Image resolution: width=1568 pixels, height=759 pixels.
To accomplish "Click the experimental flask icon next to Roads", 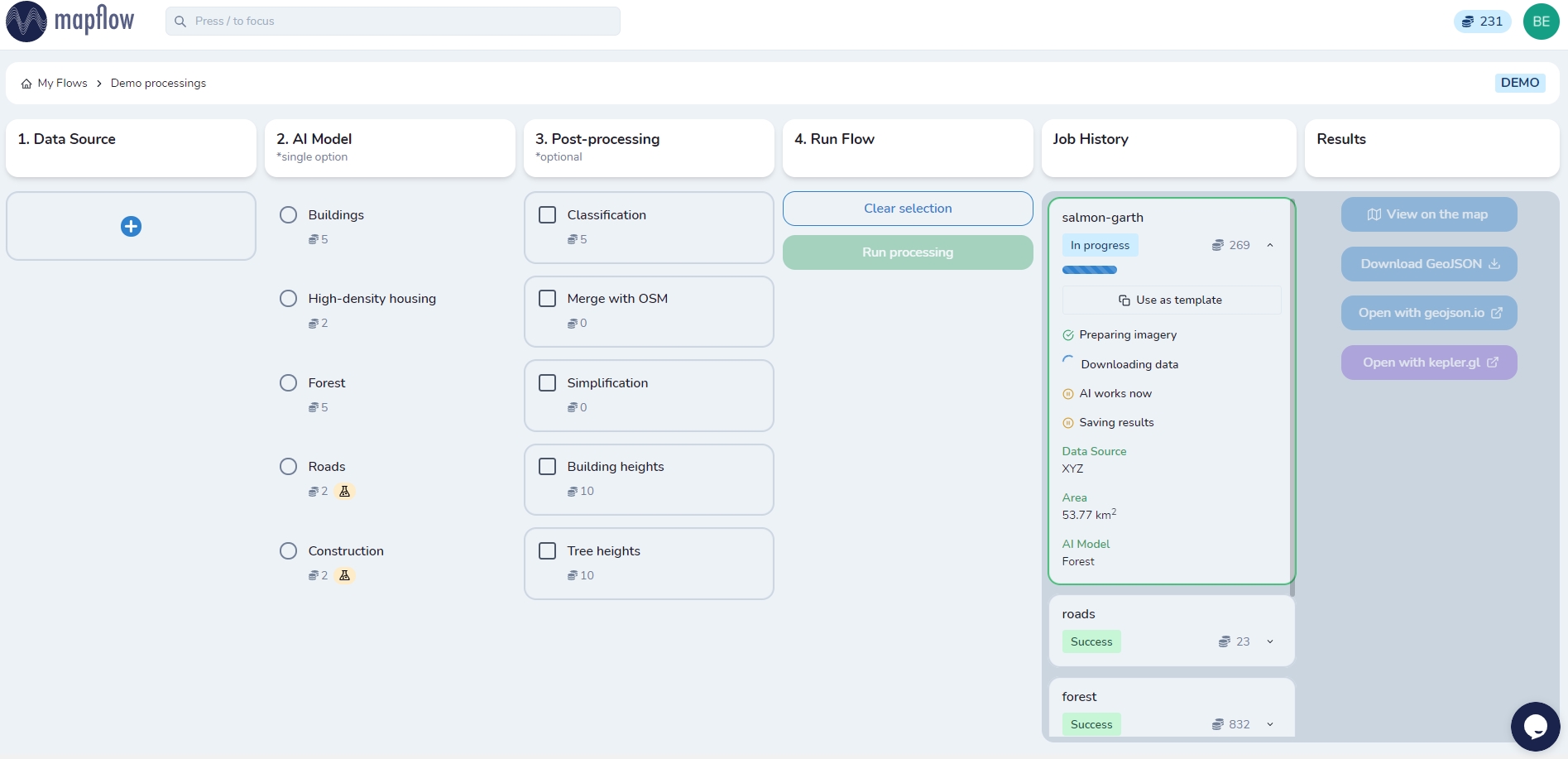I will click(345, 492).
